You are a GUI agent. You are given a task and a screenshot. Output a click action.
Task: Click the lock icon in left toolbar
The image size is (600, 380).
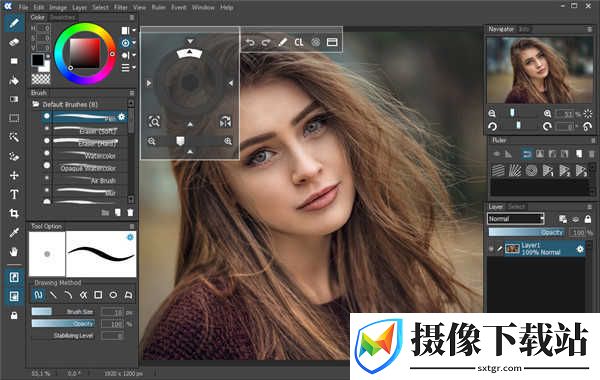click(14, 316)
